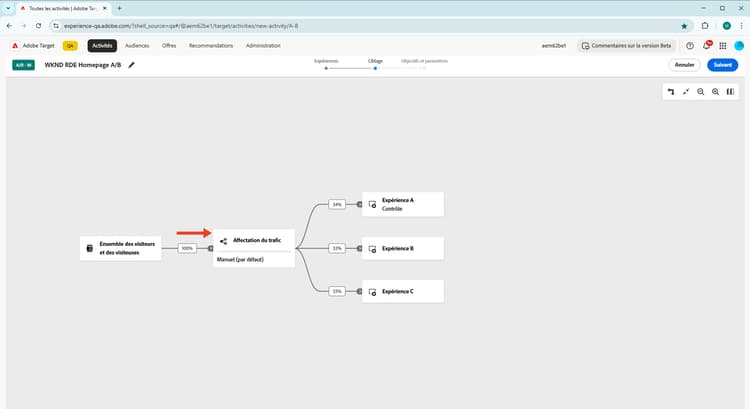Click the Expérience B icon

pos(373,249)
